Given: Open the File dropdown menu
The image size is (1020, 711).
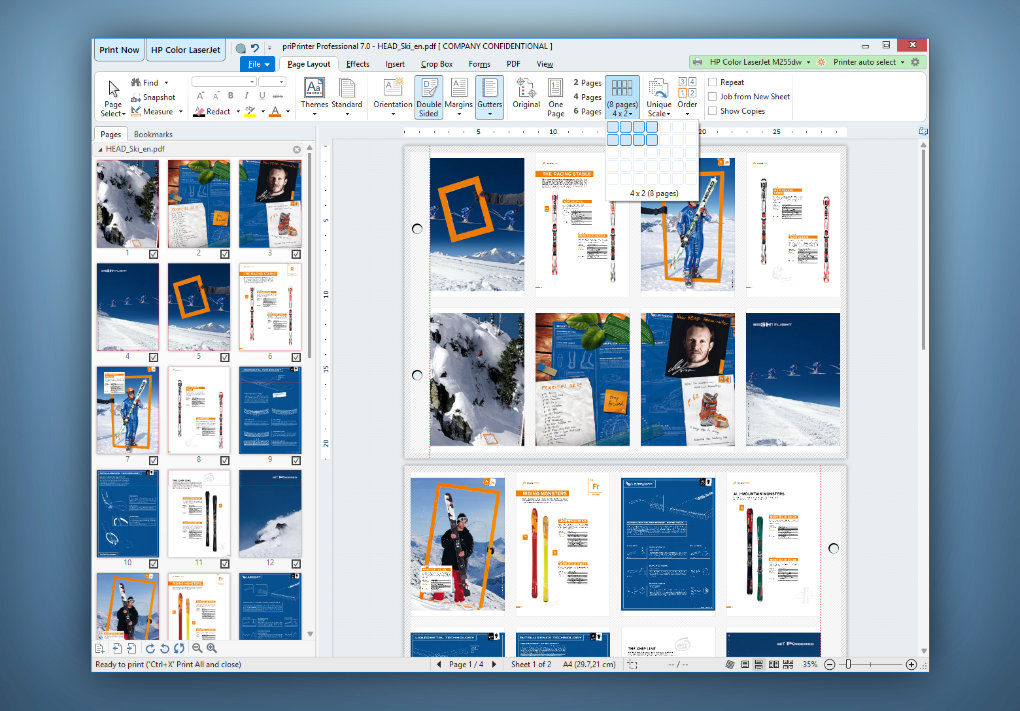Looking at the screenshot, I should click(x=258, y=64).
